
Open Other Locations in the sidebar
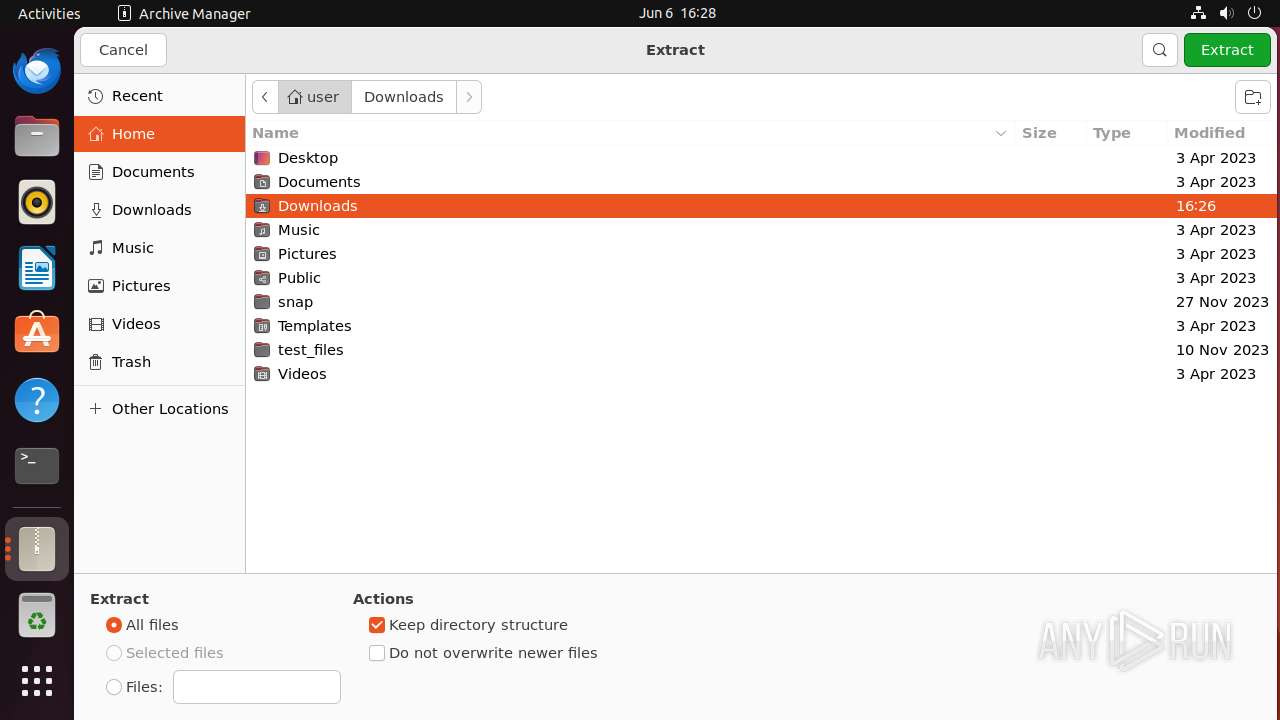[160, 409]
